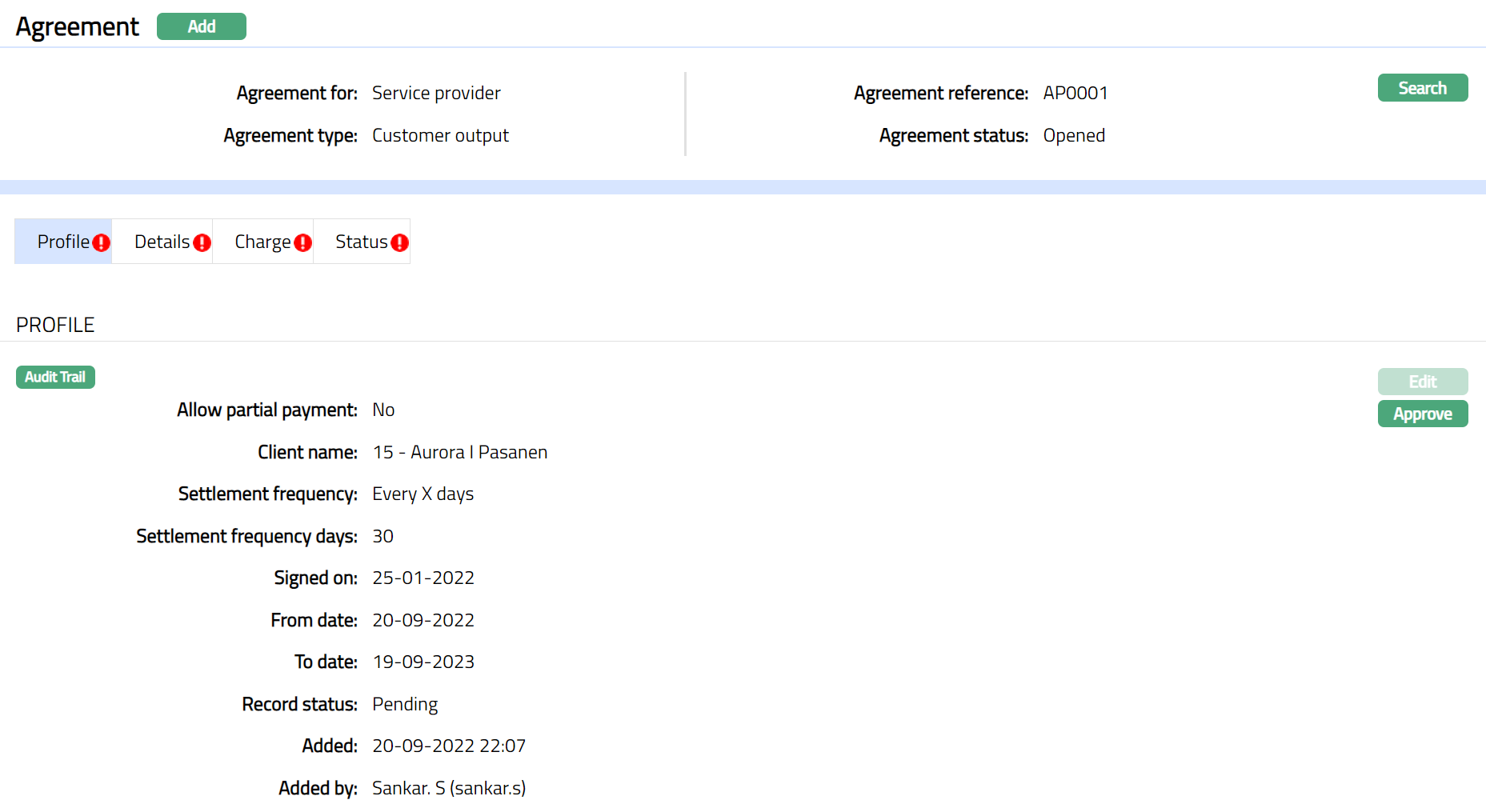The image size is (1486, 812).
Task: Click the red error icon next to Charge
Action: pyautogui.click(x=302, y=243)
